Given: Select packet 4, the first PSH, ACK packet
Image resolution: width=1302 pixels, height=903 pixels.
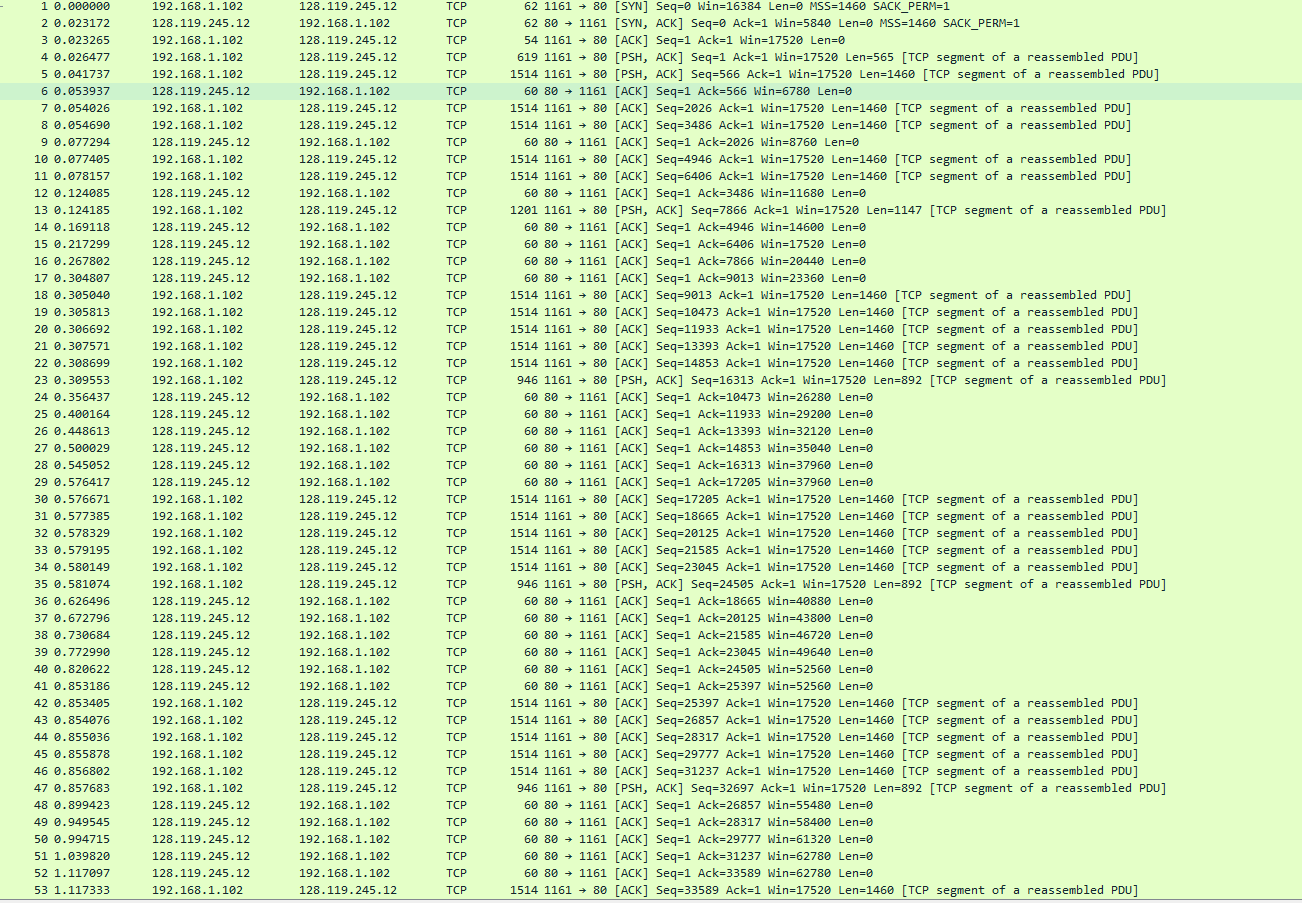Looking at the screenshot, I should 400,57.
